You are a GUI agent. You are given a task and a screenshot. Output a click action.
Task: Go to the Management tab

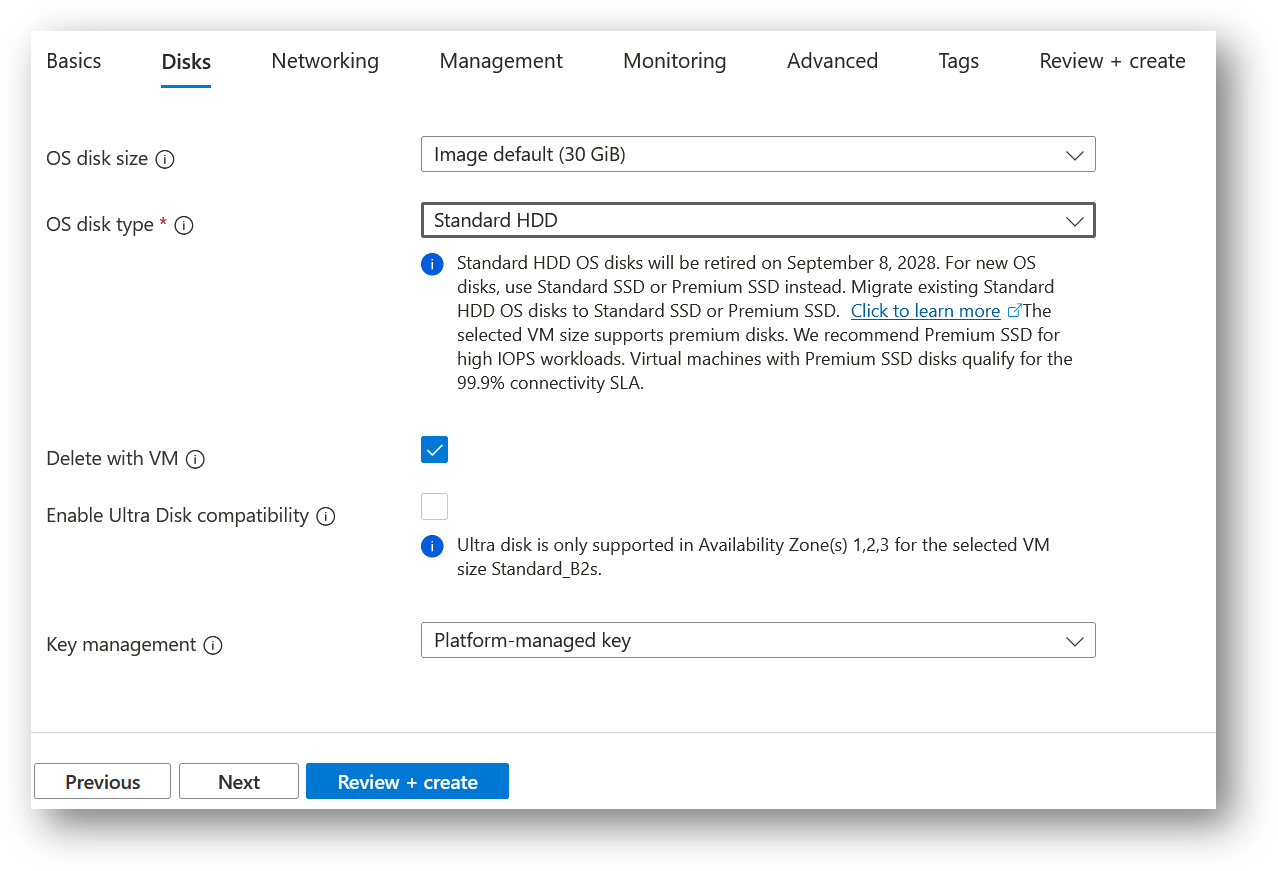tap(501, 61)
